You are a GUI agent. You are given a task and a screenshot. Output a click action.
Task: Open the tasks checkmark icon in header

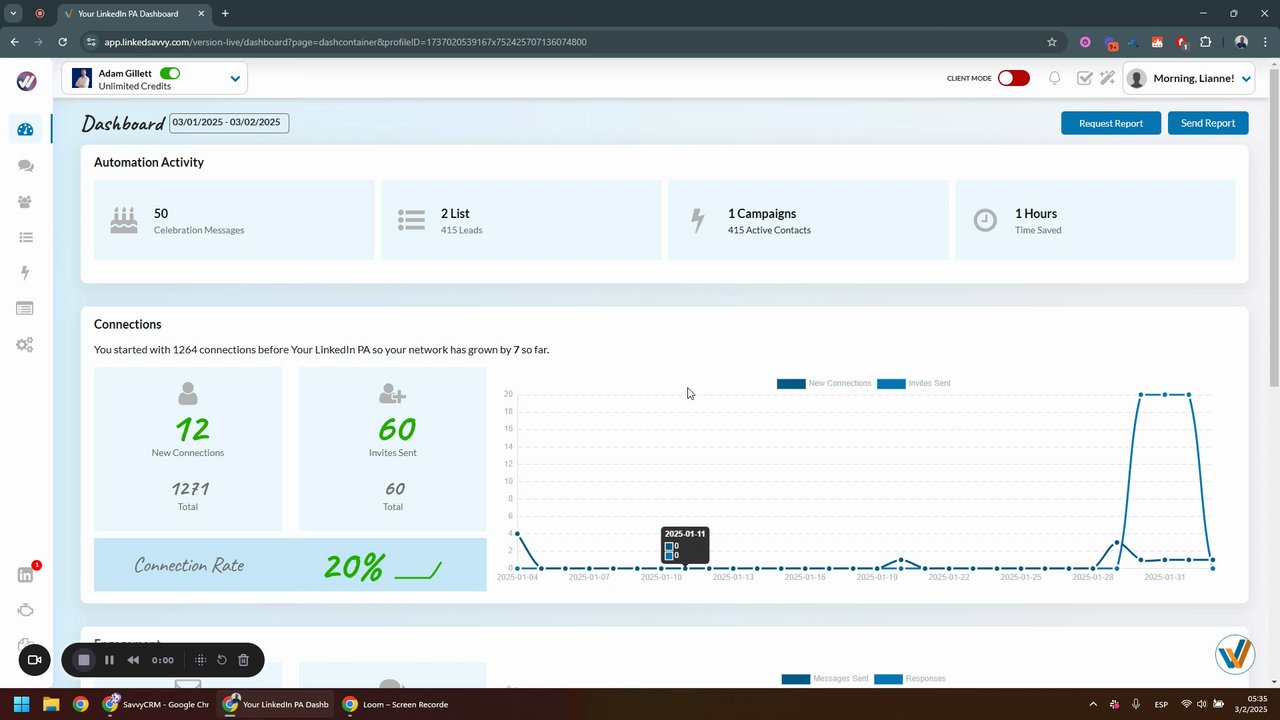pyautogui.click(x=1084, y=78)
